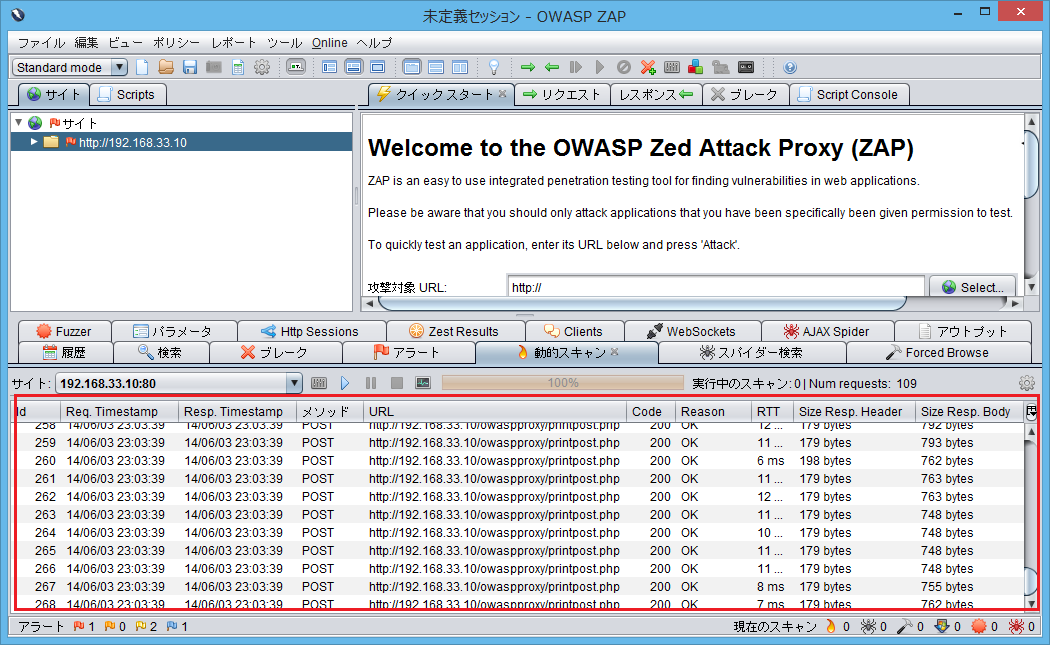
Task: Click the Forced User Mode icon
Action: click(x=721, y=67)
